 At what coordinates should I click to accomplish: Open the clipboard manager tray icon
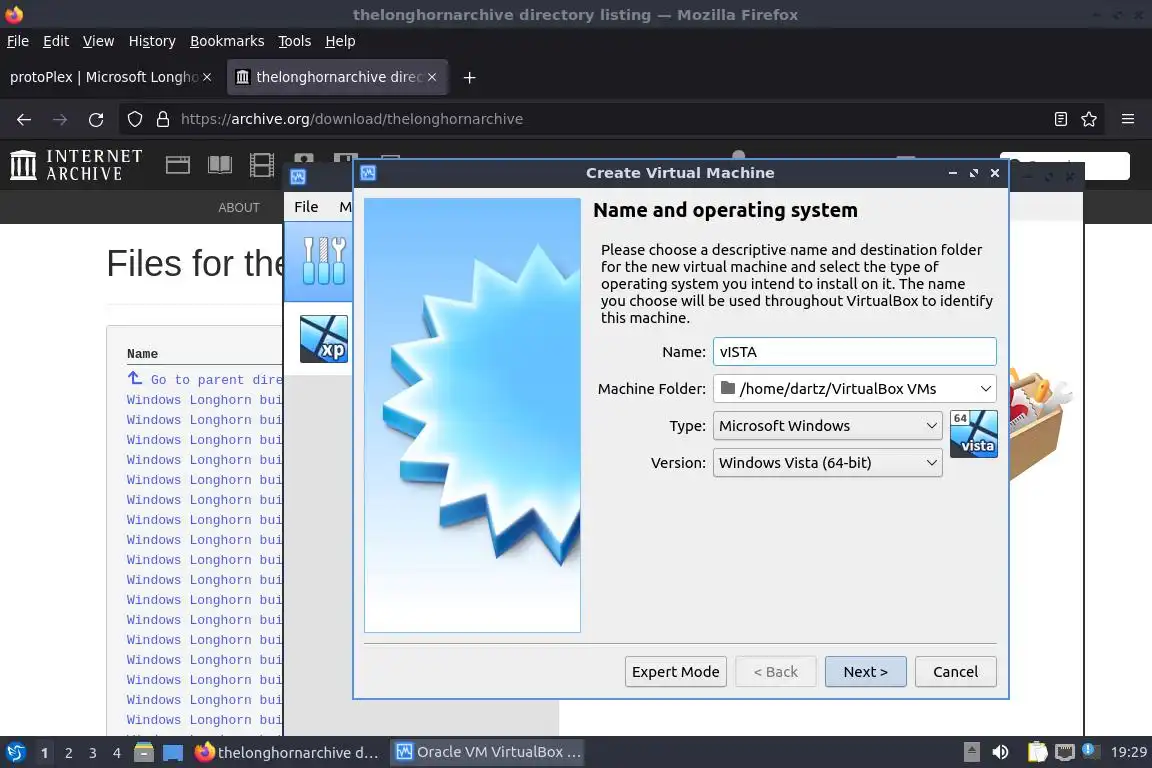[x=1037, y=753]
